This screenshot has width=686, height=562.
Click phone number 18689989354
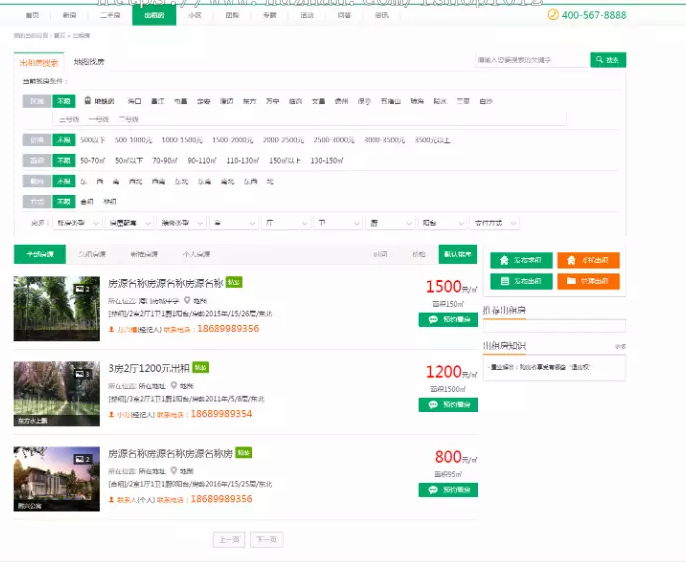(x=221, y=414)
